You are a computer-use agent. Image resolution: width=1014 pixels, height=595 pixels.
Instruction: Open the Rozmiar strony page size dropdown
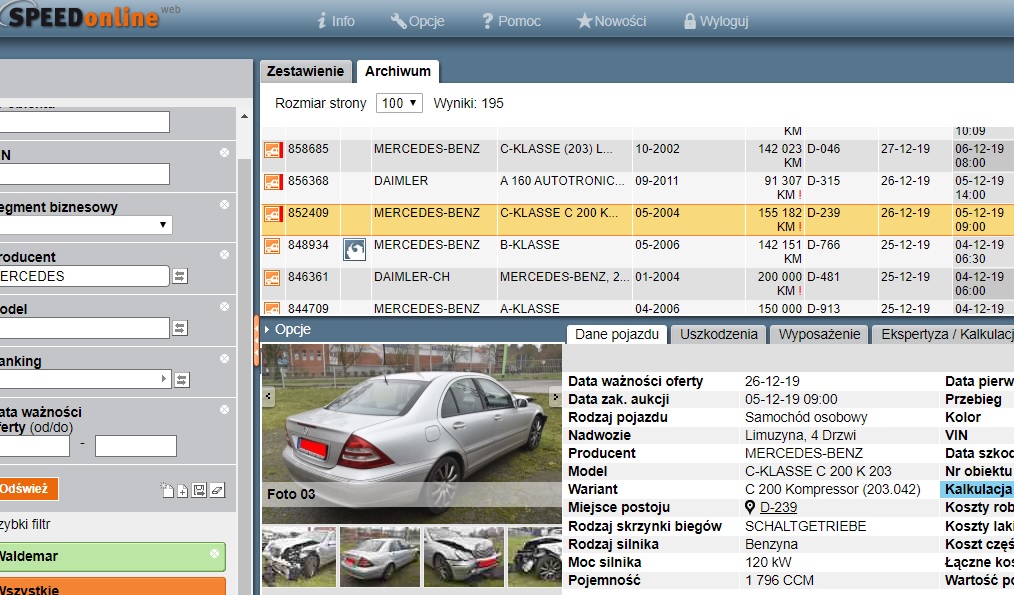[x=399, y=103]
